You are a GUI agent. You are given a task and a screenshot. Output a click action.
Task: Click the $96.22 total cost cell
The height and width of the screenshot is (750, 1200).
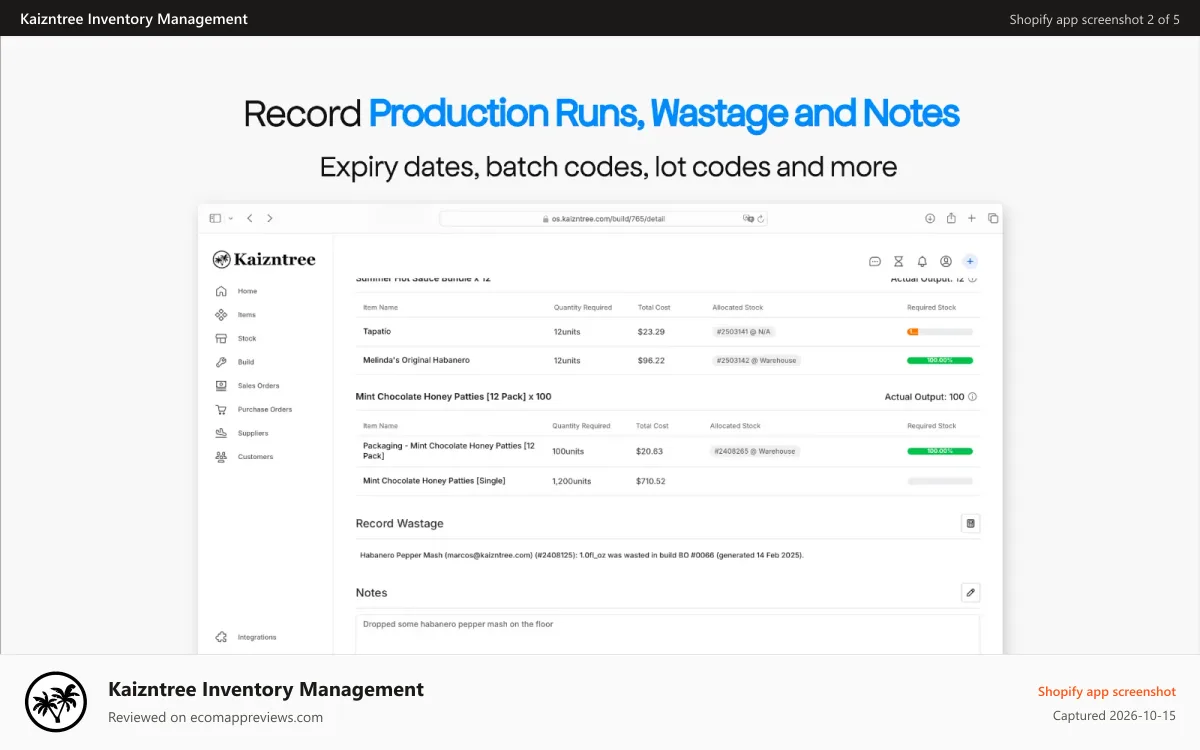pyautogui.click(x=651, y=360)
